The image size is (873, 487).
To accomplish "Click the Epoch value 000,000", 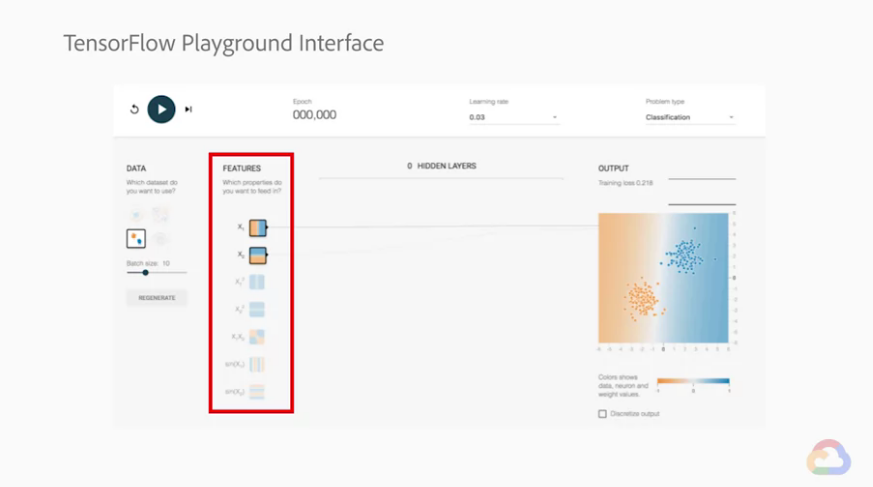I will click(315, 115).
